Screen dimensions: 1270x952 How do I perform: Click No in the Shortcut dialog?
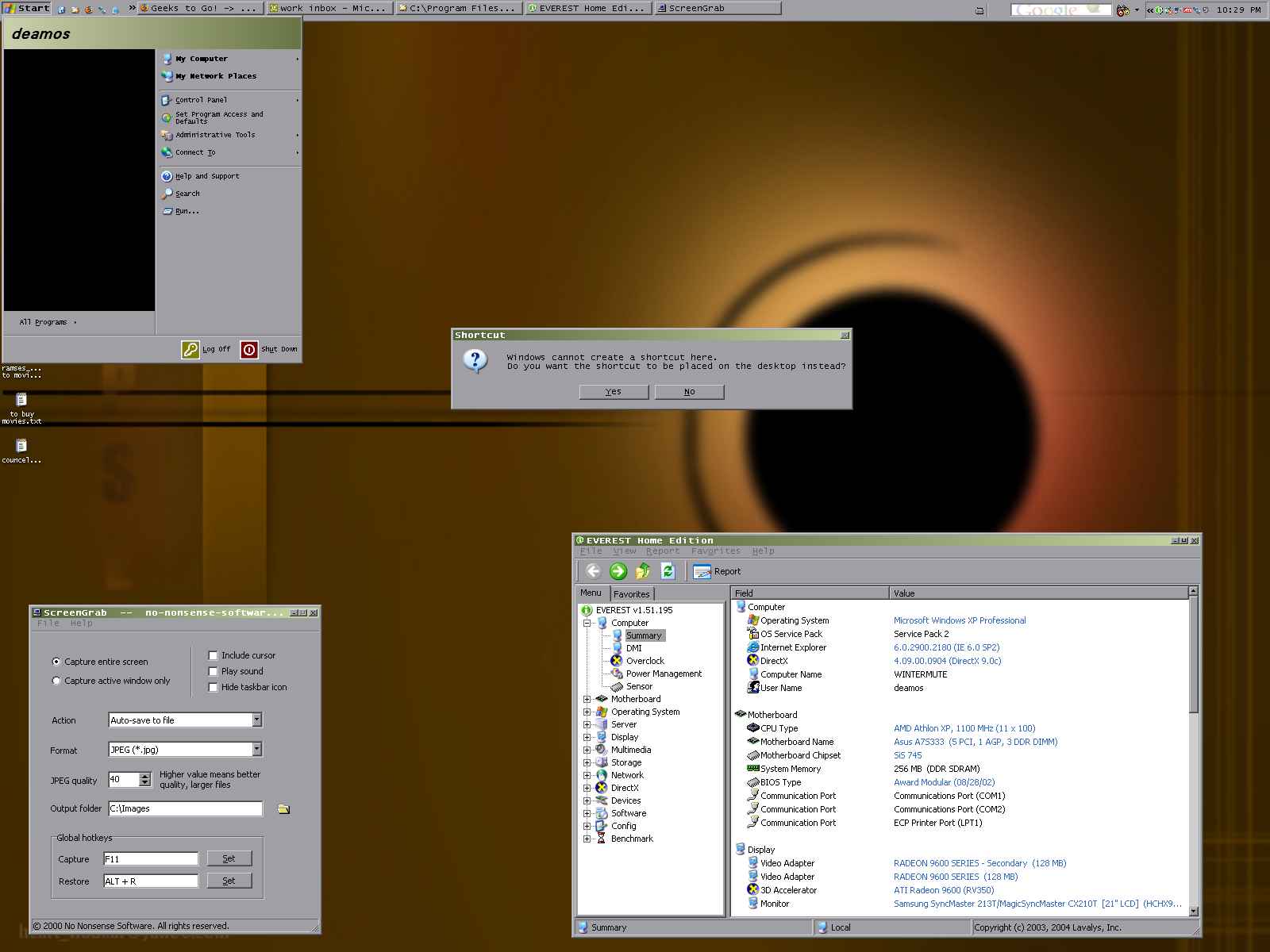point(689,392)
